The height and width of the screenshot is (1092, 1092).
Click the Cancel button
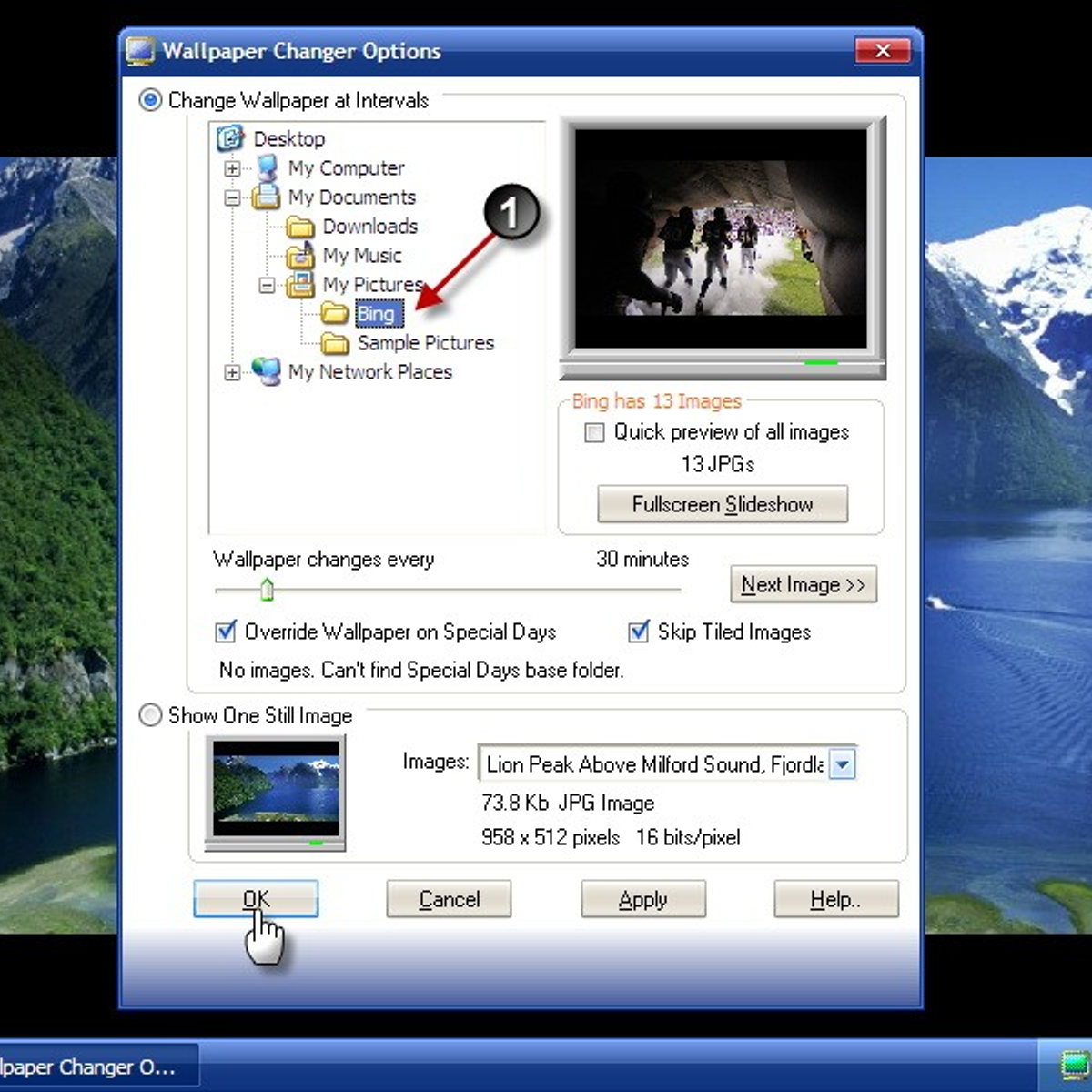(449, 899)
